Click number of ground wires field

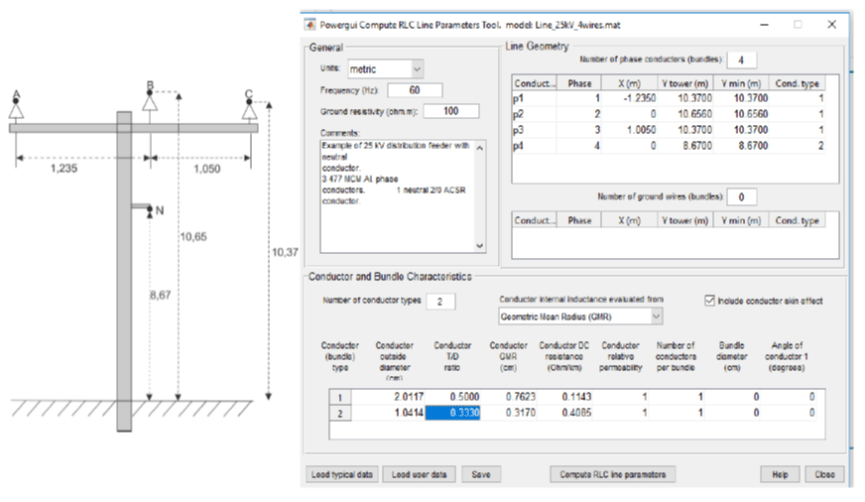741,197
